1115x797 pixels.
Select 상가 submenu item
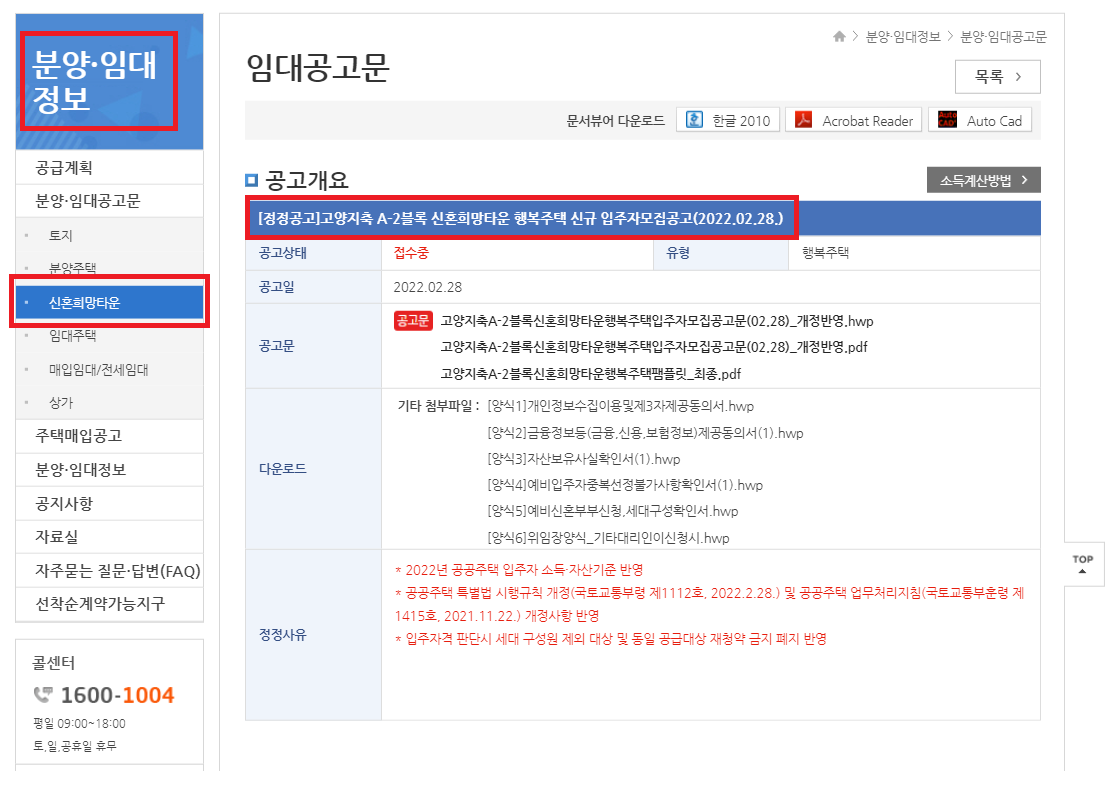tap(110, 402)
